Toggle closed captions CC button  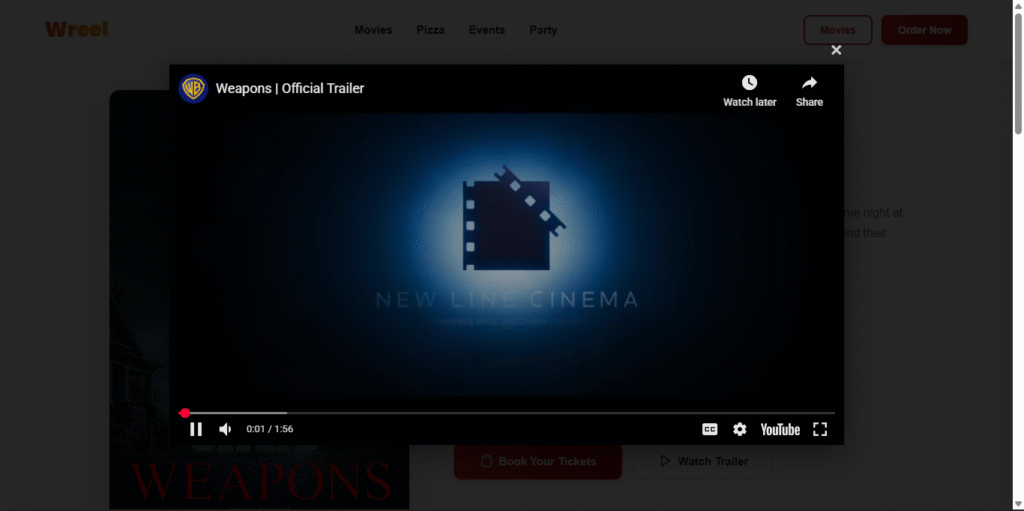tap(709, 429)
